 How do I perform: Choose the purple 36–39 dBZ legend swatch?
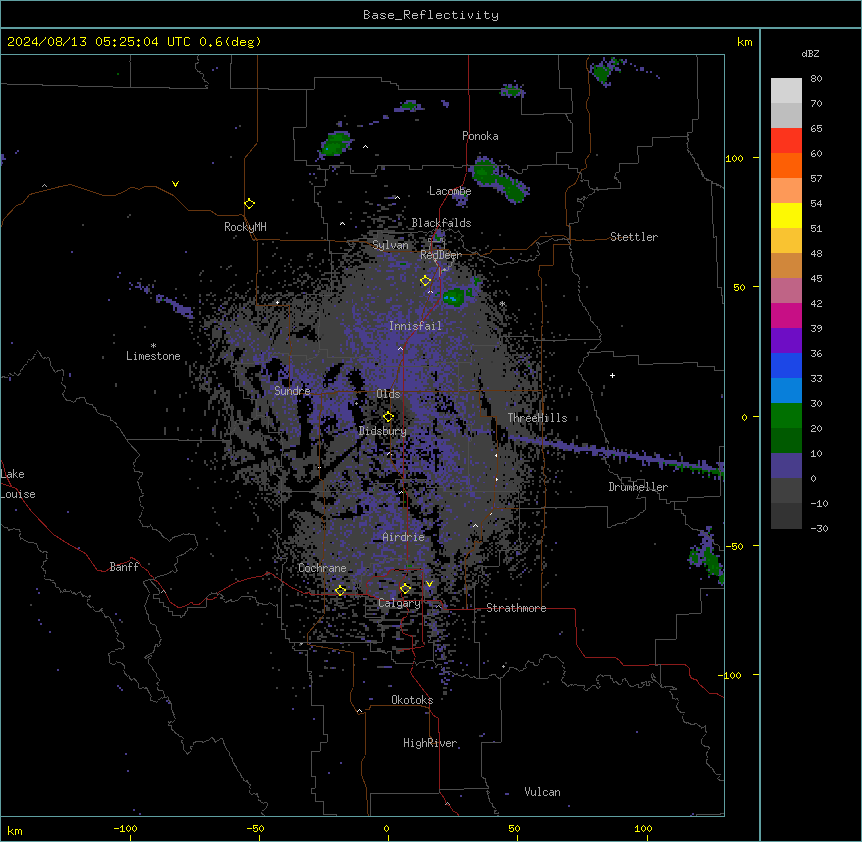coord(786,340)
